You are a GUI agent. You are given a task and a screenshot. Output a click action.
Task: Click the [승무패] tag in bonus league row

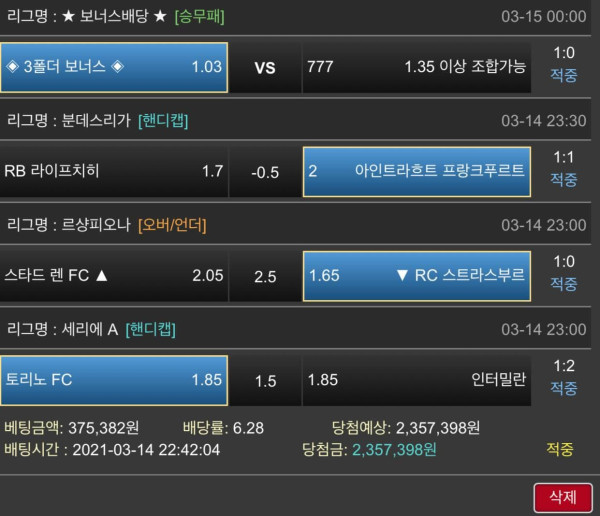coord(199,16)
